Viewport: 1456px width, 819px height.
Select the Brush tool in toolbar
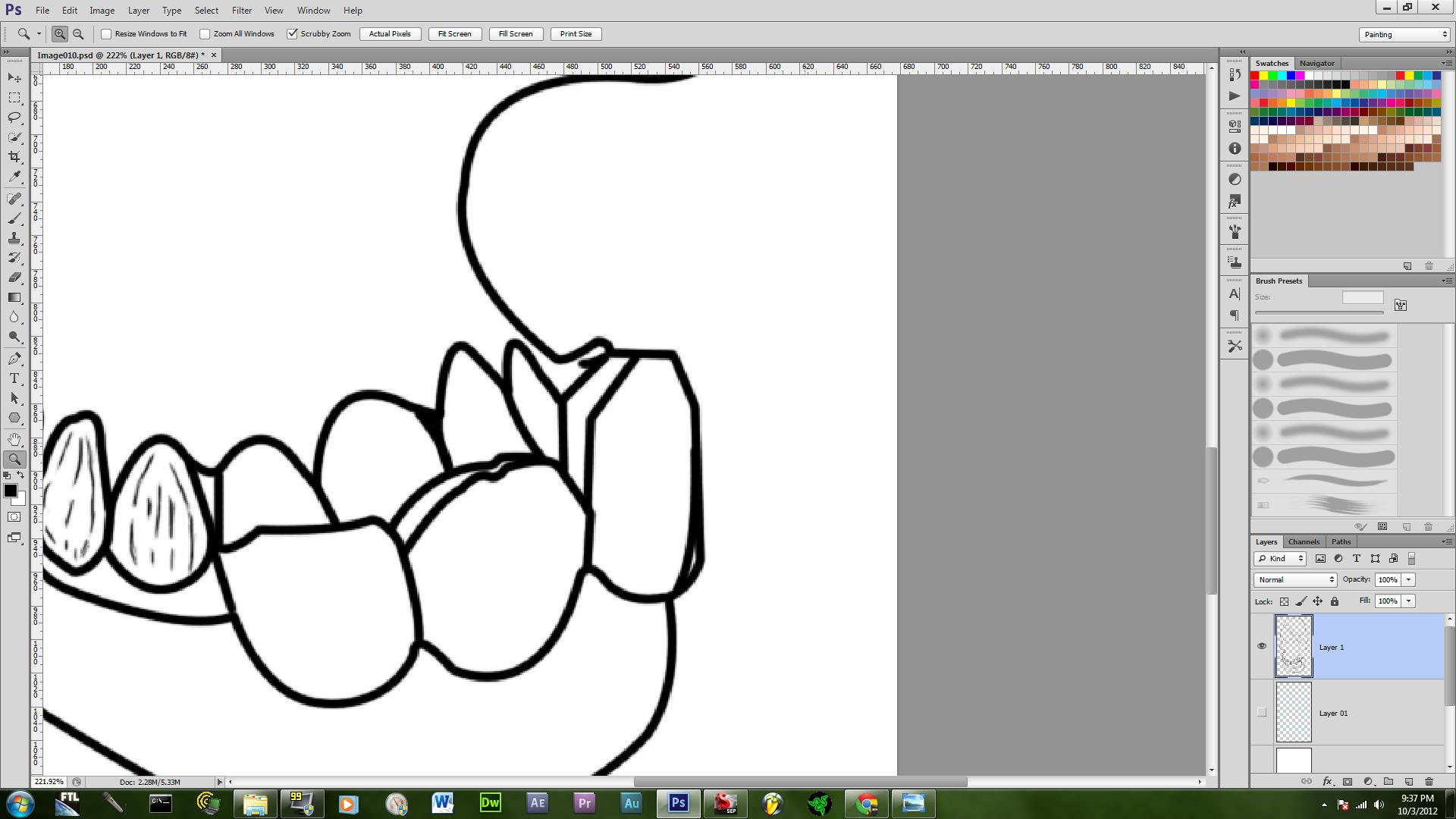tap(14, 218)
